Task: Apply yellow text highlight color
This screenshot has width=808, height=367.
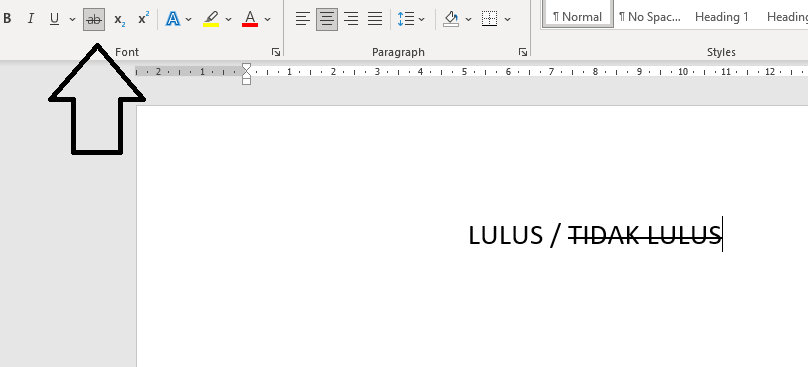Action: click(x=211, y=20)
